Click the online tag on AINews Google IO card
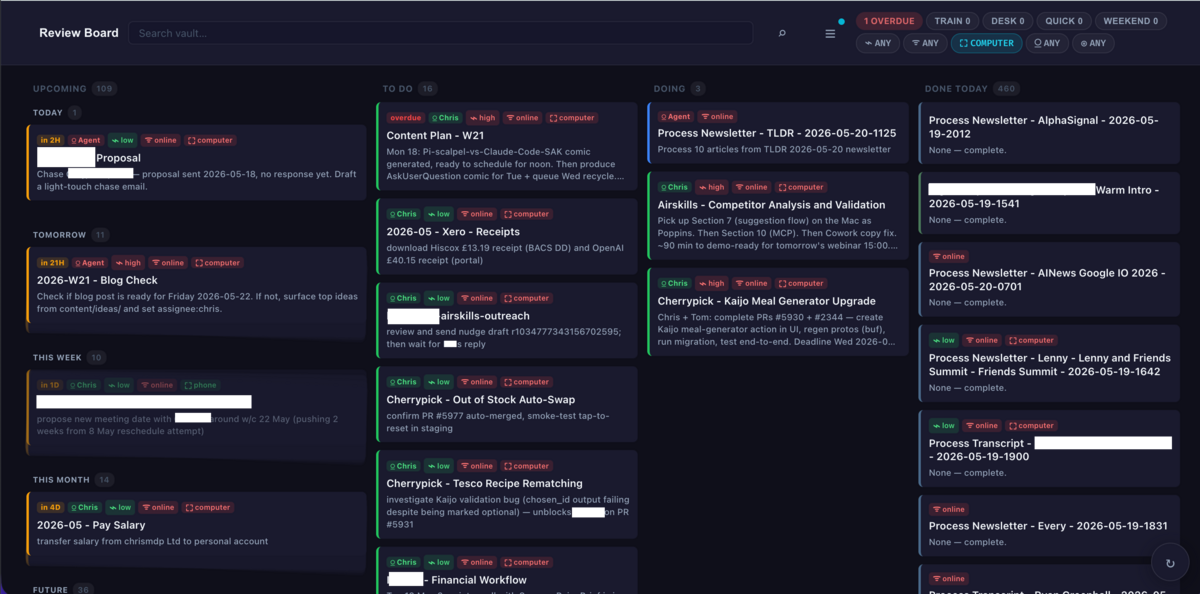1200x594 pixels. click(950, 257)
